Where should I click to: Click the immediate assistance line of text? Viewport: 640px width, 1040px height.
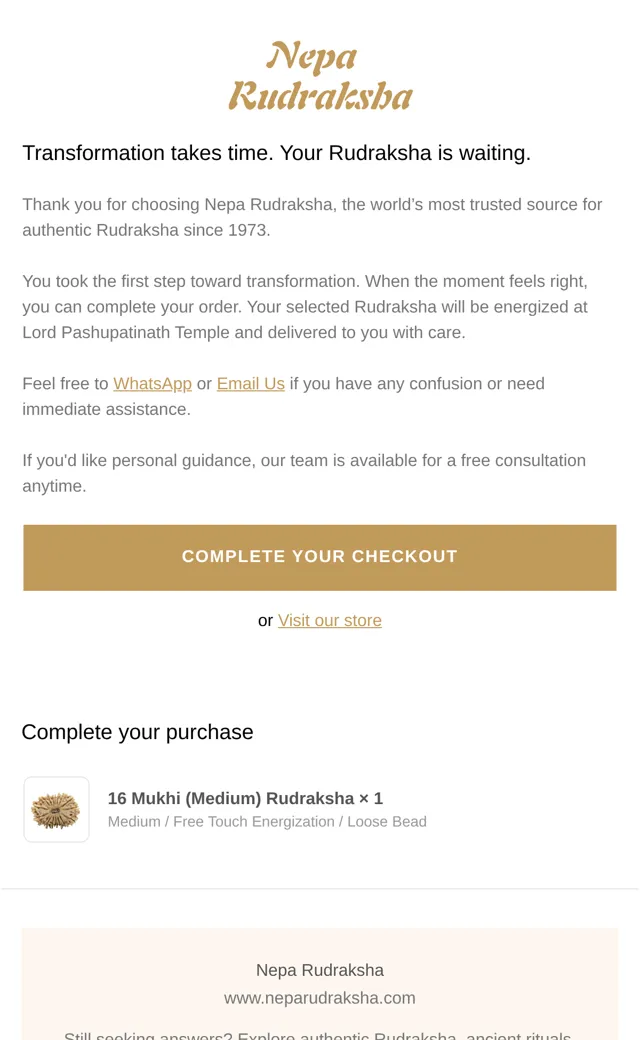tap(106, 410)
